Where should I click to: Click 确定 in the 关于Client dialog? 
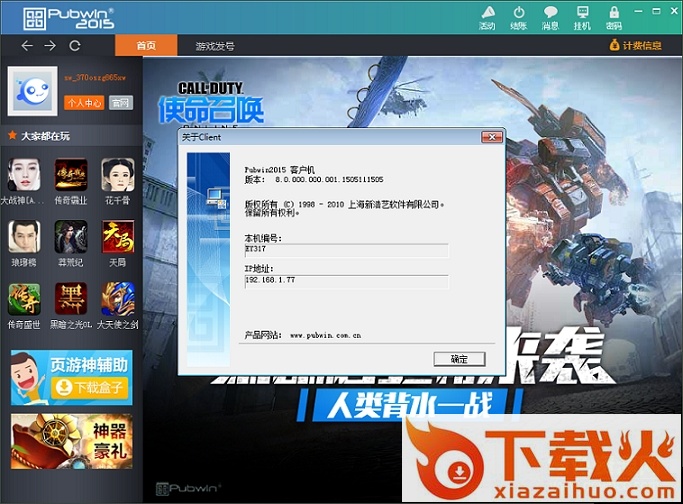(459, 359)
